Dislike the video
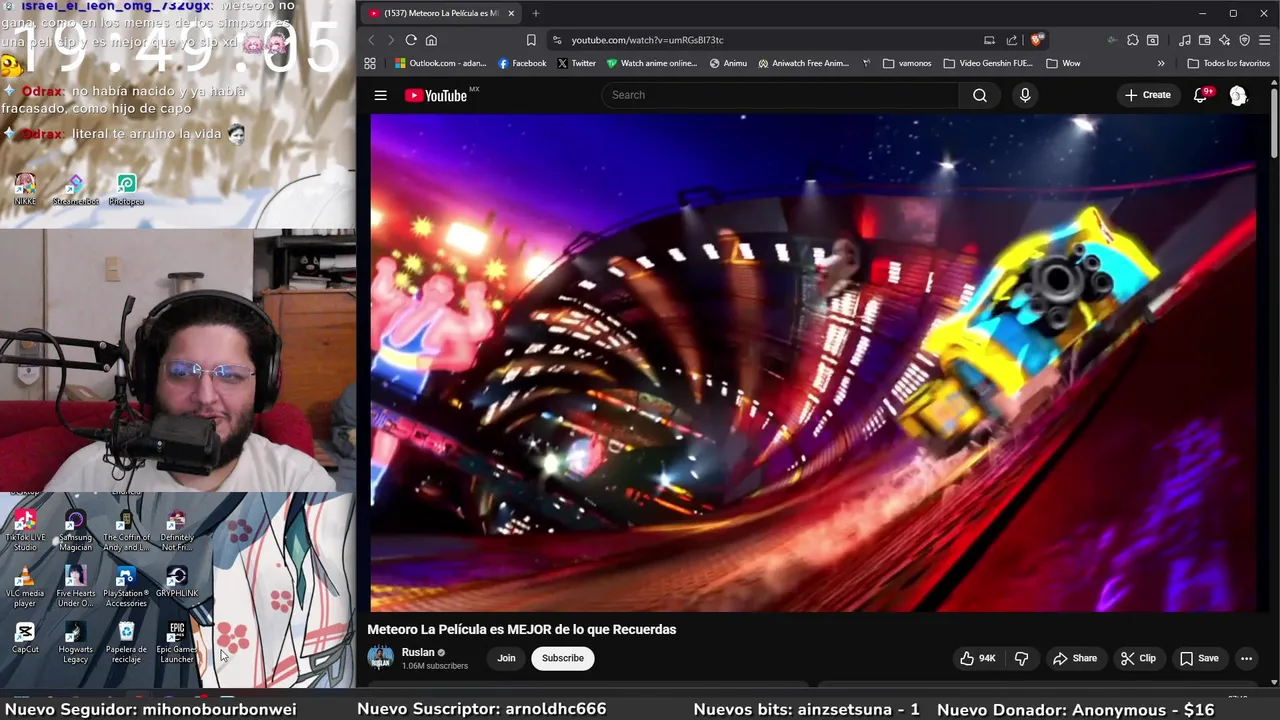This screenshot has height=720, width=1280. pyautogui.click(x=1021, y=658)
